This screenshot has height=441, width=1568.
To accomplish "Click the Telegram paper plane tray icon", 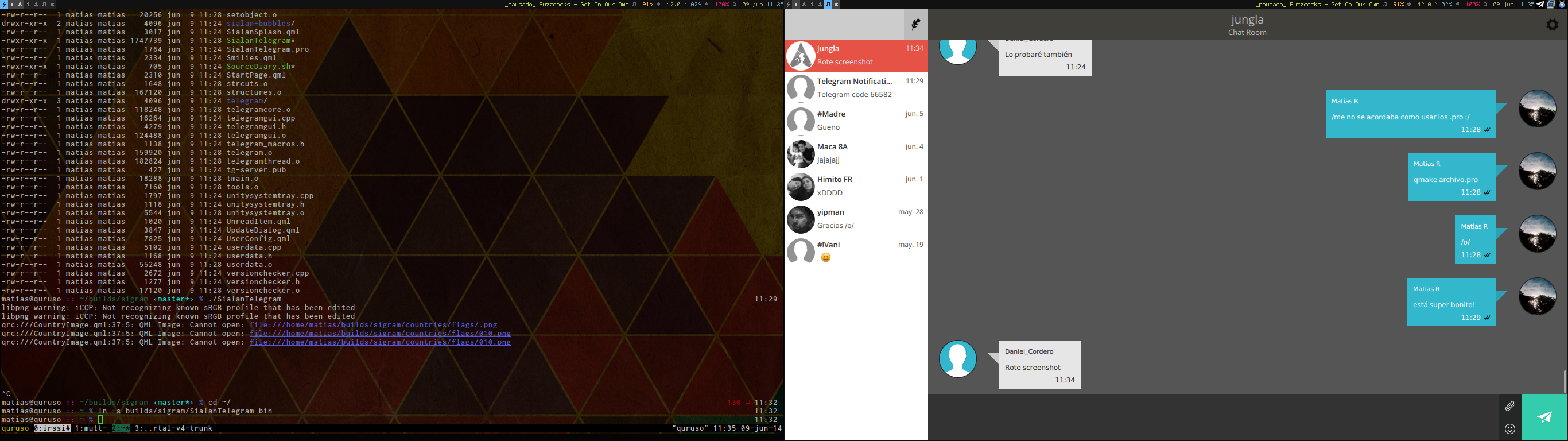I will tap(1540, 4).
